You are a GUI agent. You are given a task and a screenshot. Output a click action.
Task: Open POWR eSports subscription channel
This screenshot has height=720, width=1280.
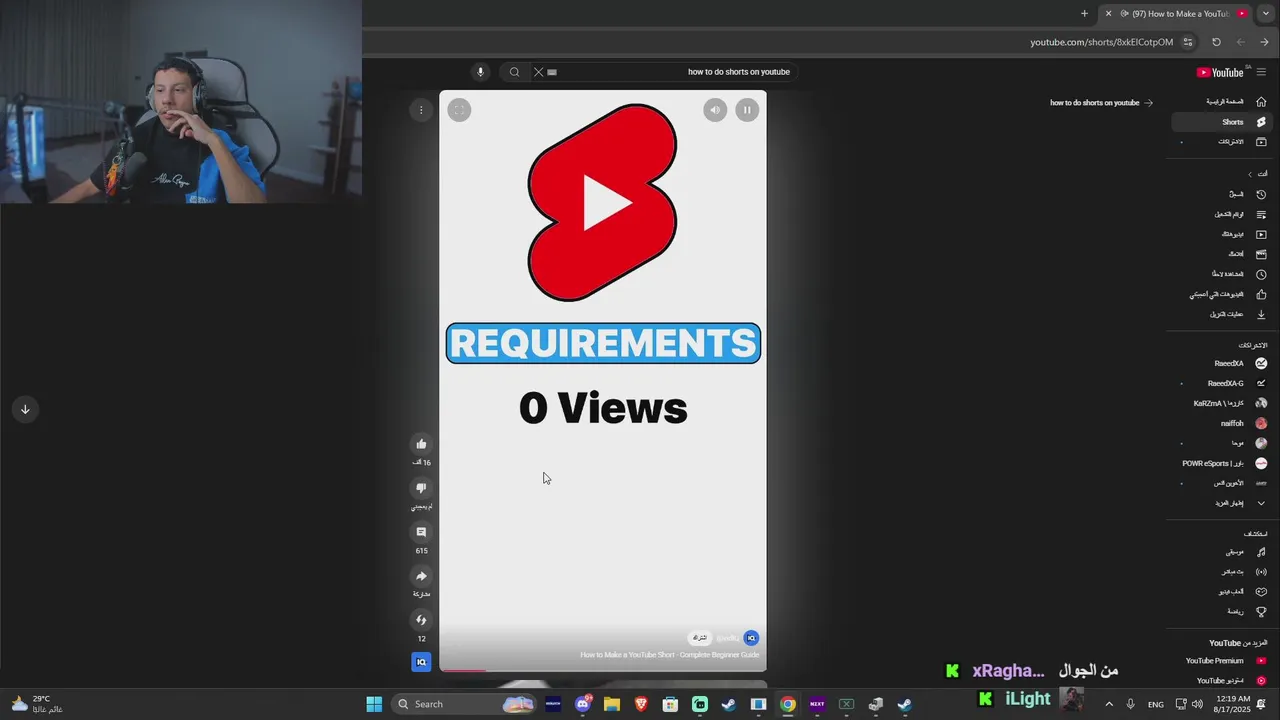[1221, 463]
